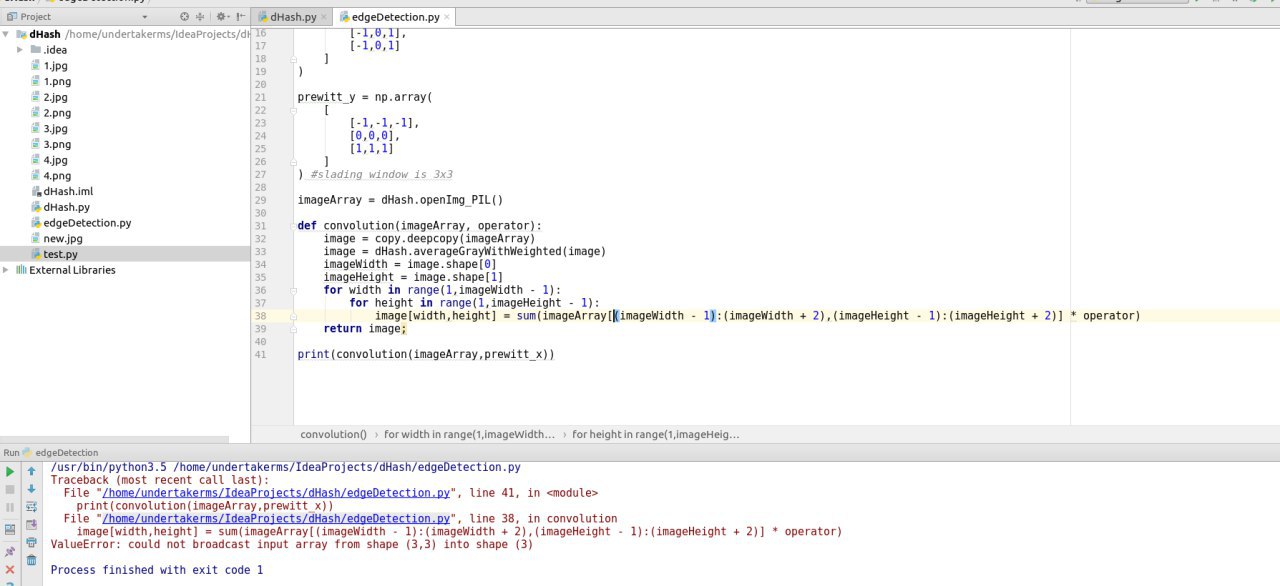Switch to the dHash.py editor tab
The image size is (1280, 586).
pos(292,17)
